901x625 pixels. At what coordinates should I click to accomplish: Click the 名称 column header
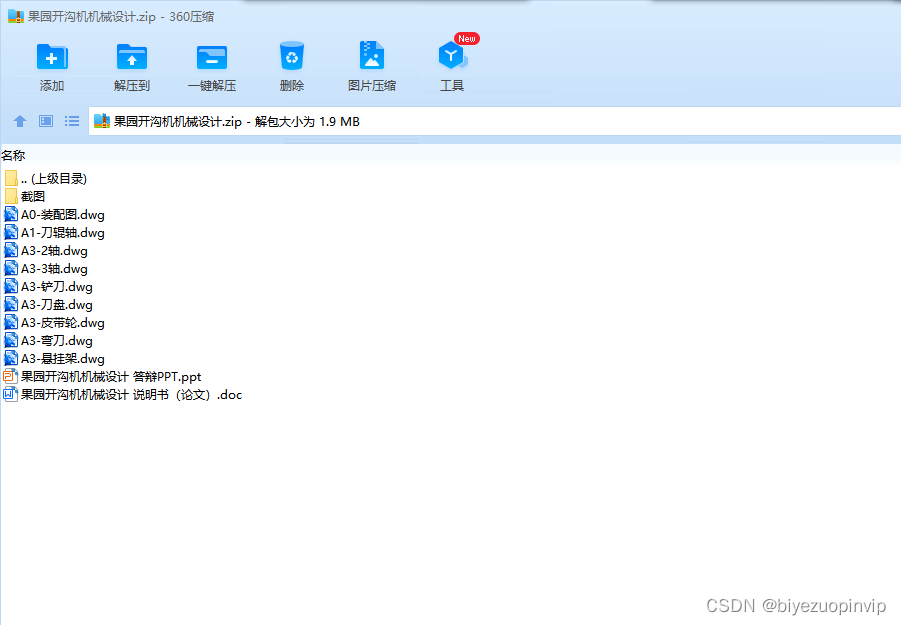pyautogui.click(x=13, y=155)
